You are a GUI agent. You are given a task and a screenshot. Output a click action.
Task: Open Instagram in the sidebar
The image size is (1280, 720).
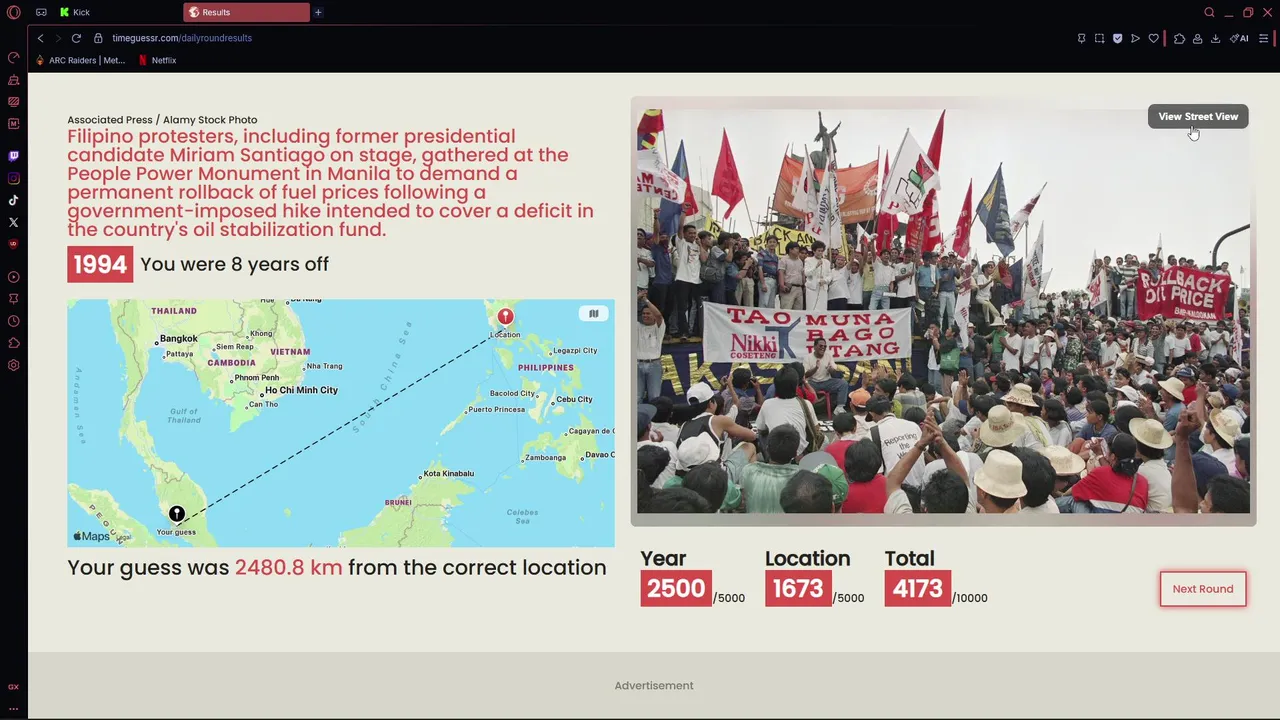(x=13, y=178)
